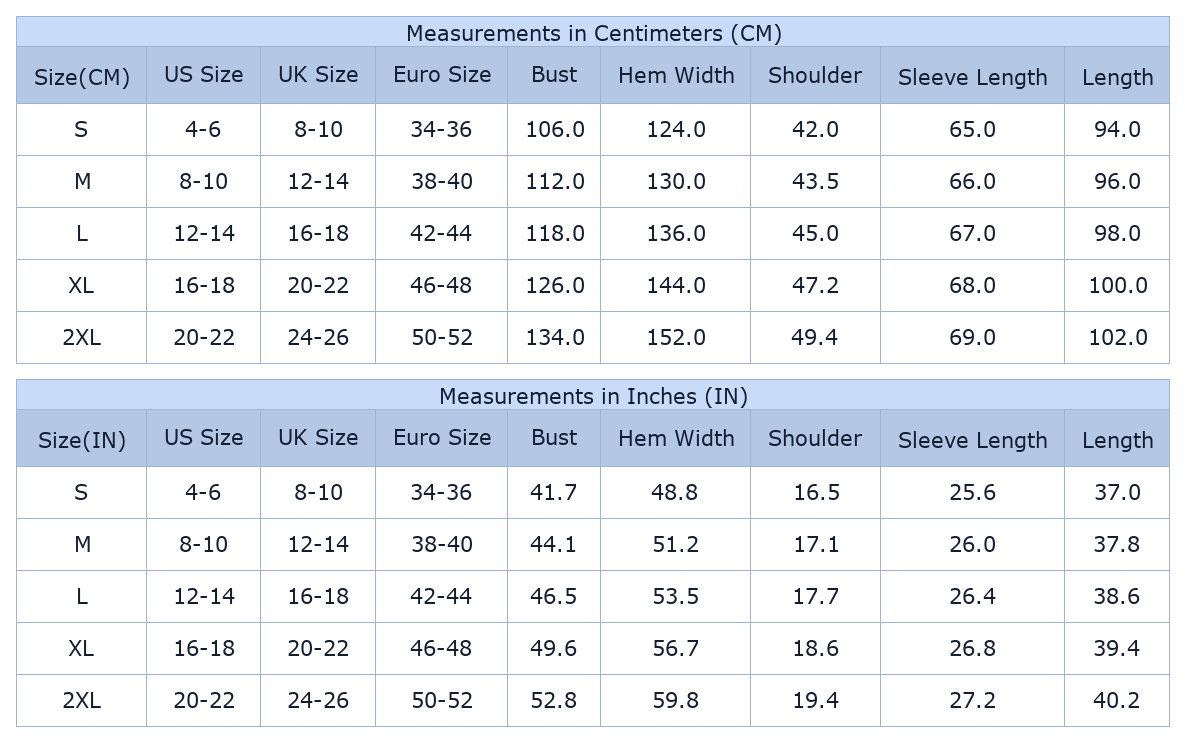Click the Sleeve Length value 69.0
Screen dimensions: 1185x748
coord(972,337)
